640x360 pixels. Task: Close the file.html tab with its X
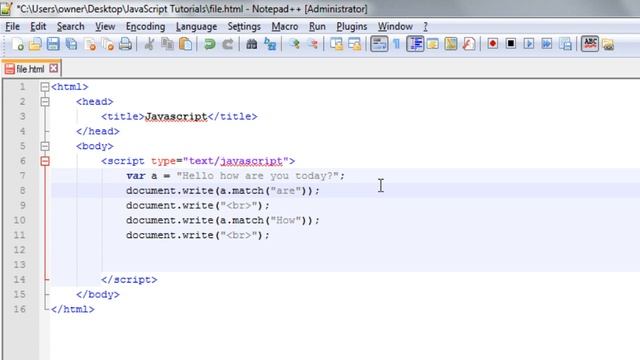coord(53,68)
